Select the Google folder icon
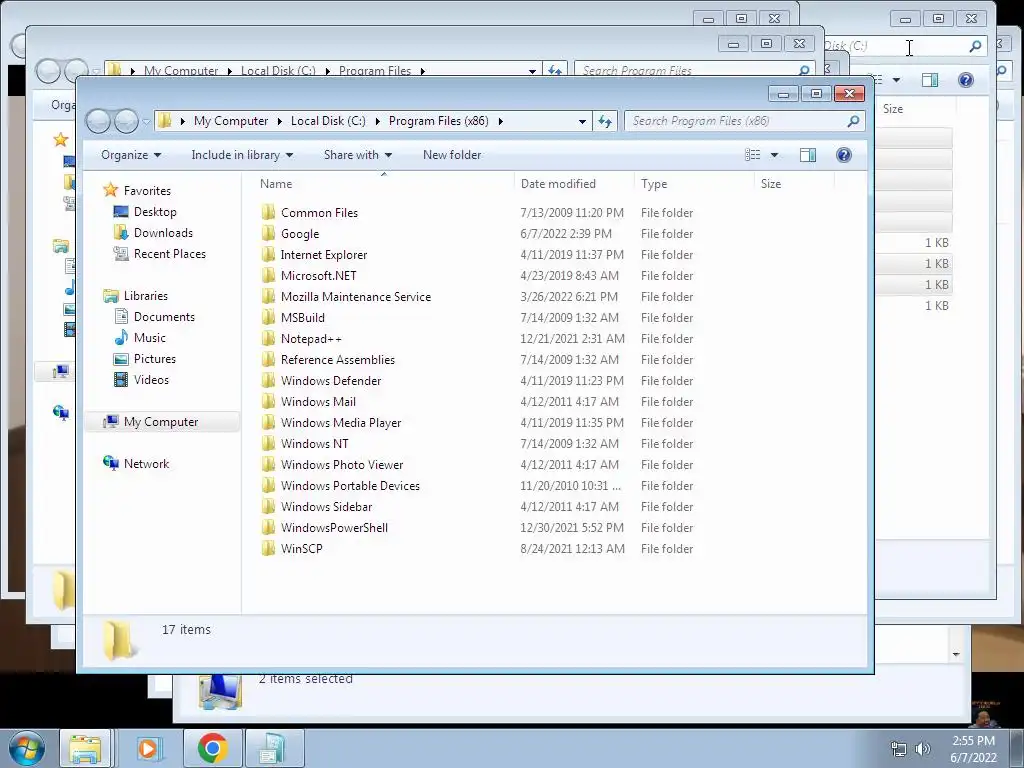The width and height of the screenshot is (1024, 768). (268, 233)
